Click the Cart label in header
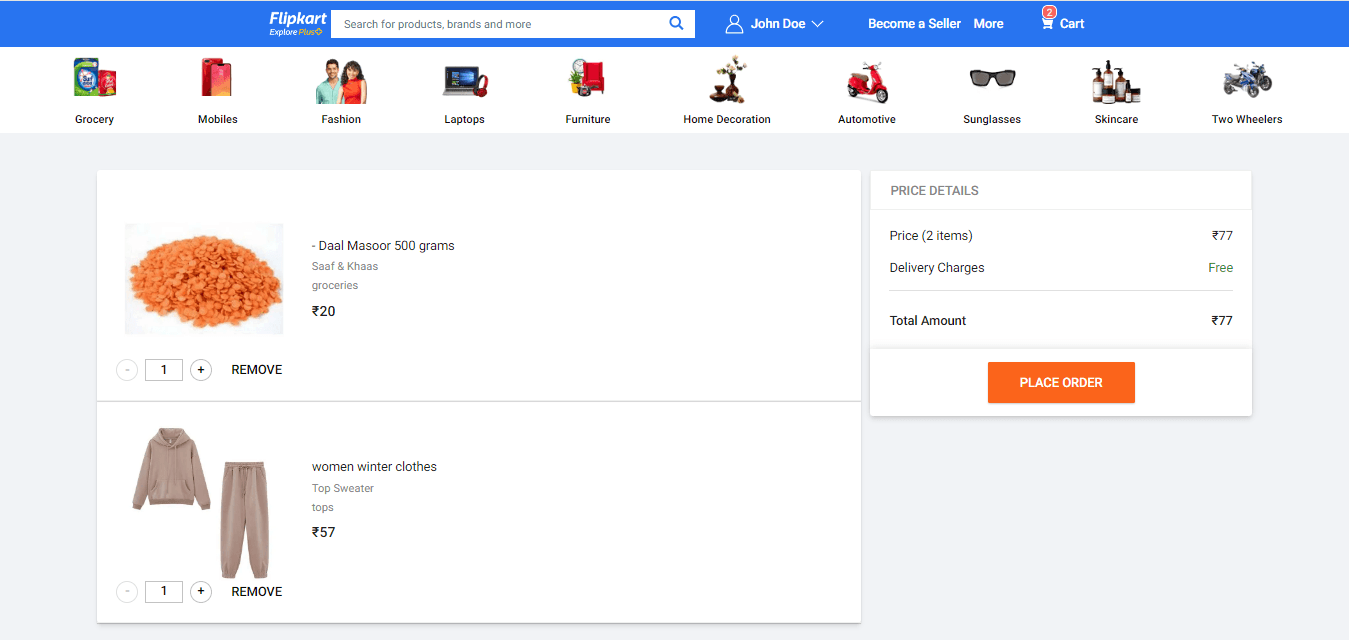 tap(1072, 24)
